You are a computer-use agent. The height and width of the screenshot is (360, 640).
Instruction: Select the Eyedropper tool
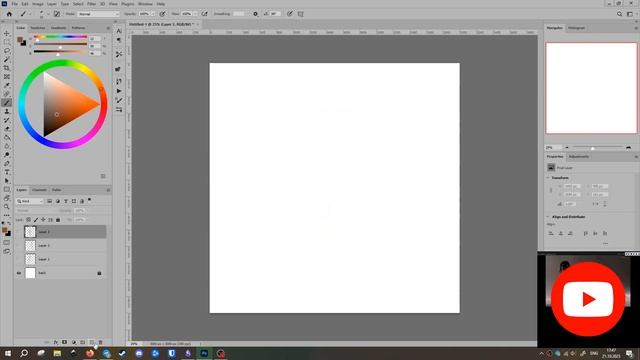[x=7, y=85]
